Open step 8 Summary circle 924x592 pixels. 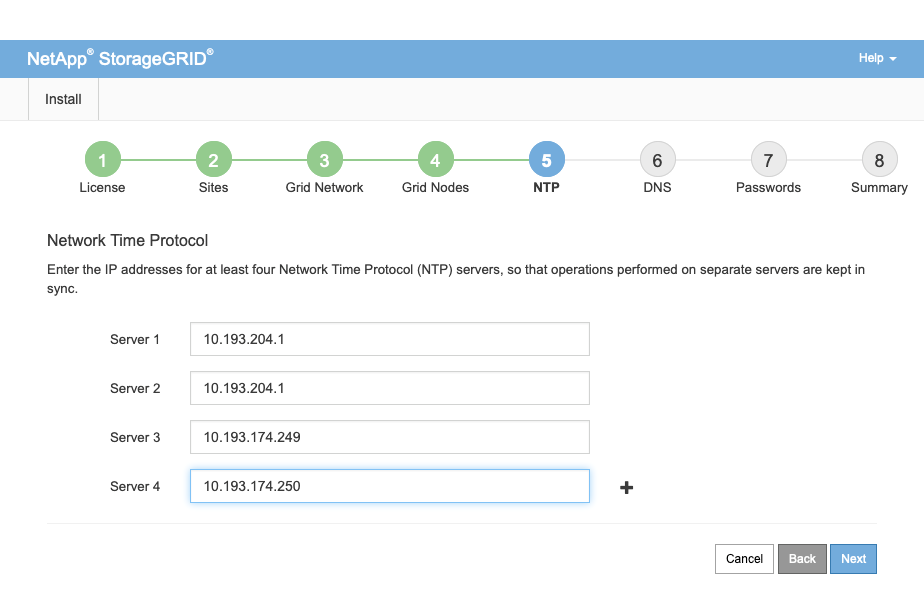click(x=879, y=160)
